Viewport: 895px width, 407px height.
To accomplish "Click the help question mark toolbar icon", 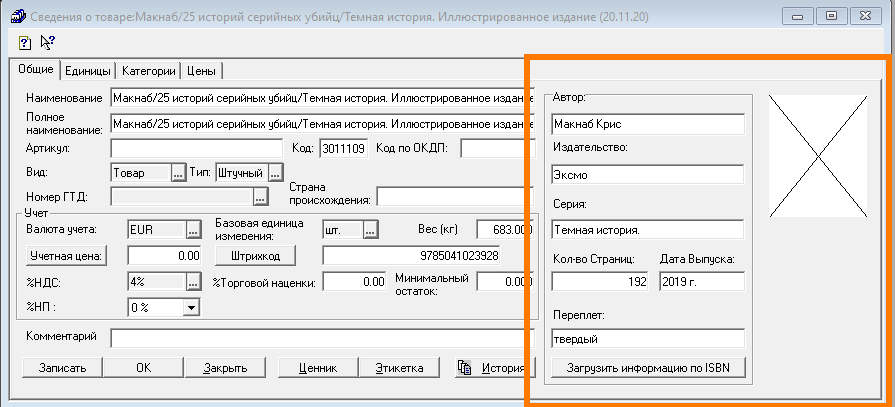I will [x=25, y=42].
